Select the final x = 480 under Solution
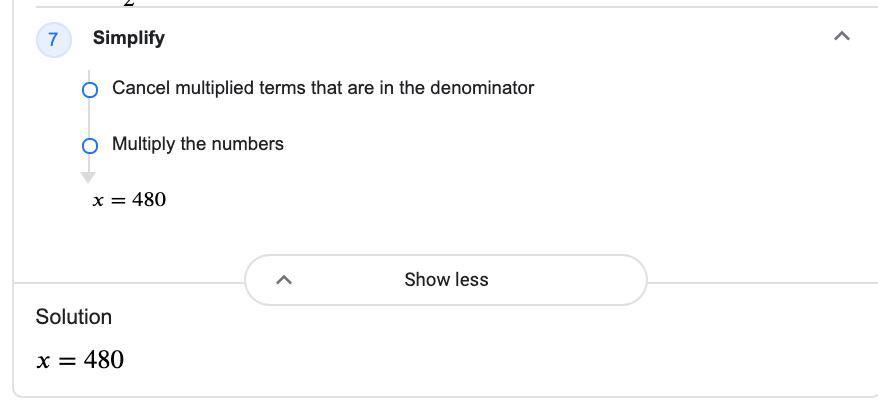 (80, 360)
